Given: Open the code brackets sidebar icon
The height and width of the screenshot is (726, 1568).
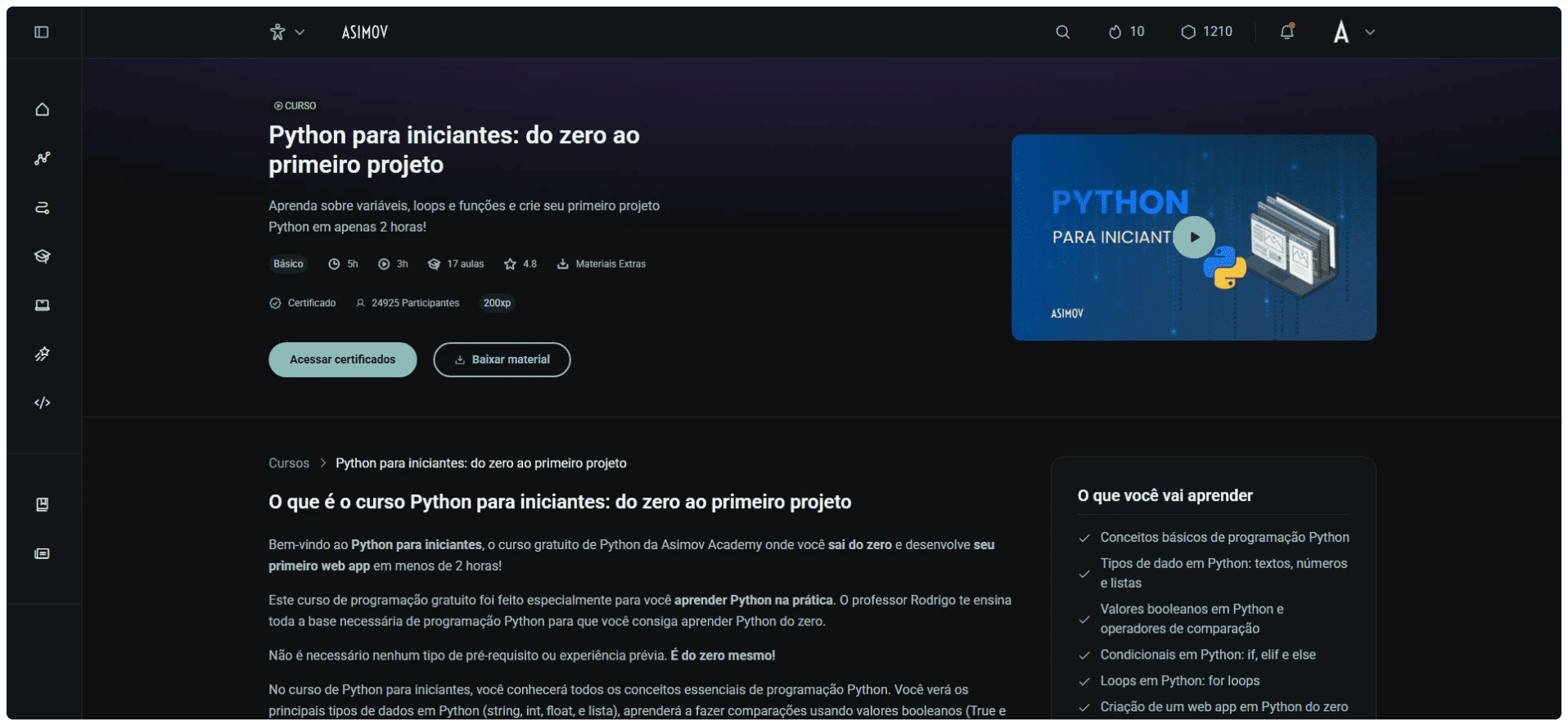Looking at the screenshot, I should (43, 403).
